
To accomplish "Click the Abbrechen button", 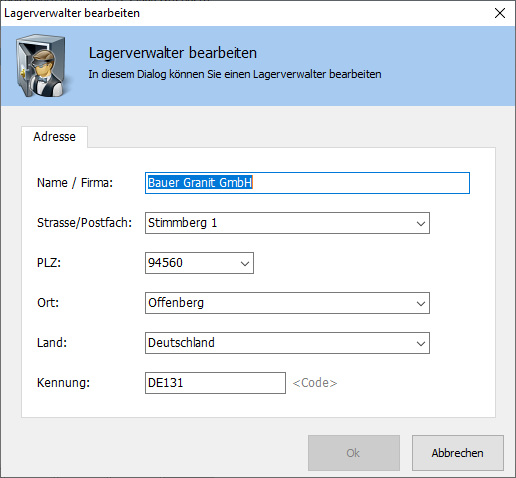I will pos(458,453).
